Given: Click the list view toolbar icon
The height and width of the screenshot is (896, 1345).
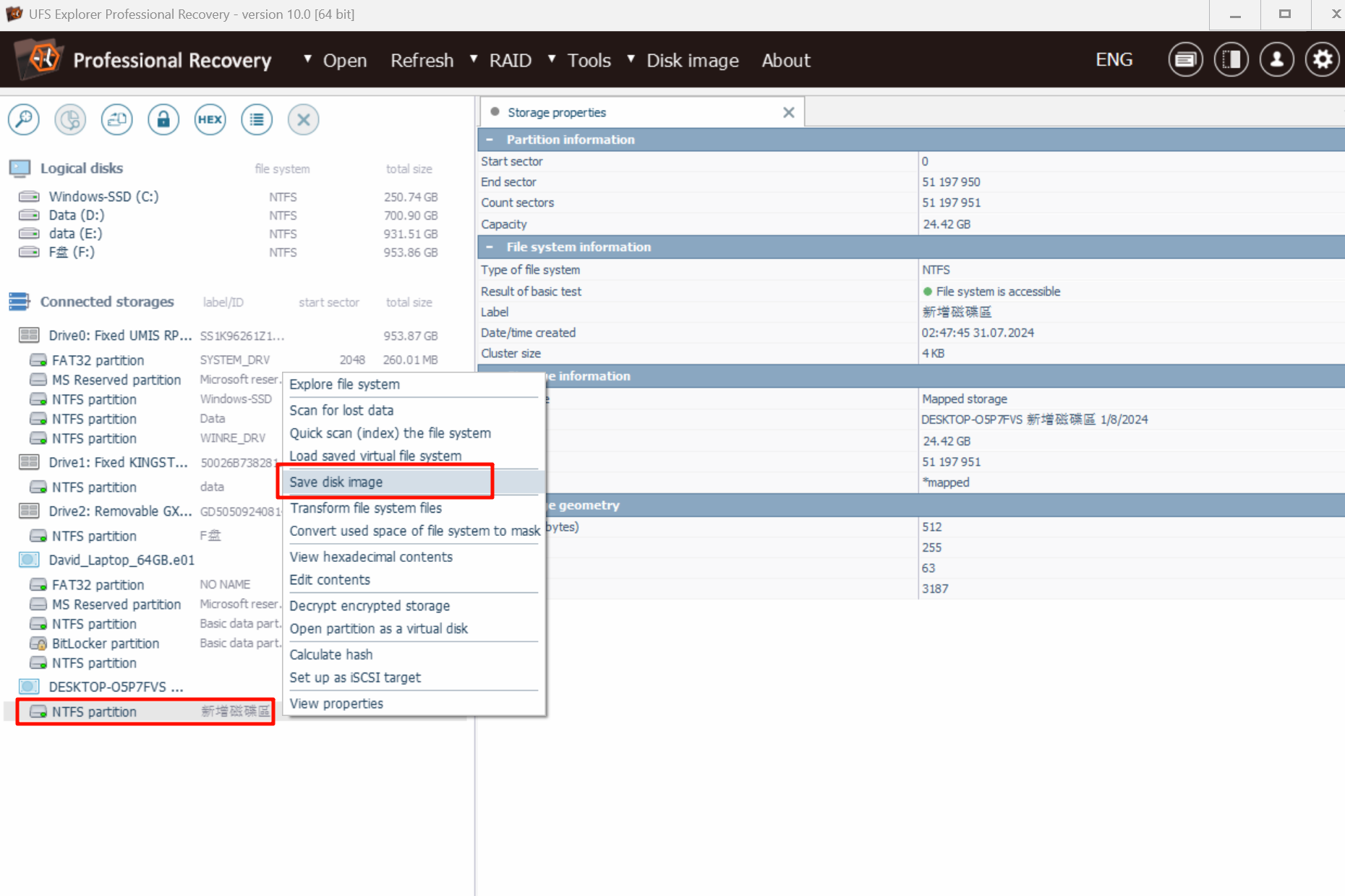Looking at the screenshot, I should pyautogui.click(x=257, y=119).
